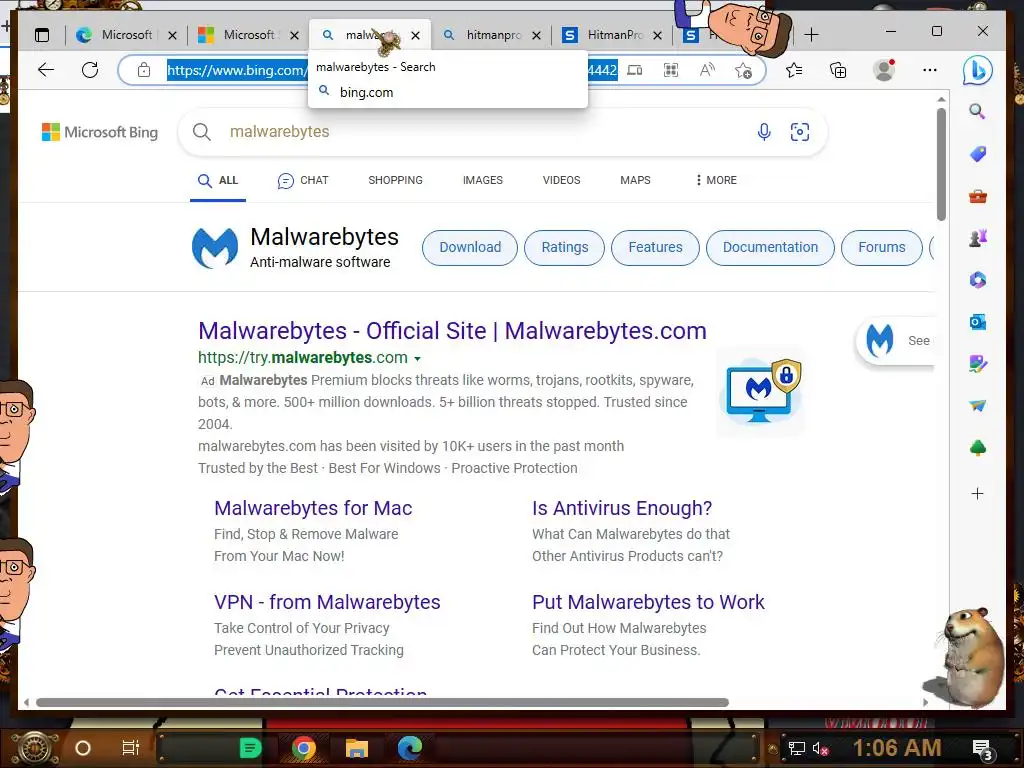Open the Favorites list
Screen dimensions: 1024x768
click(794, 70)
